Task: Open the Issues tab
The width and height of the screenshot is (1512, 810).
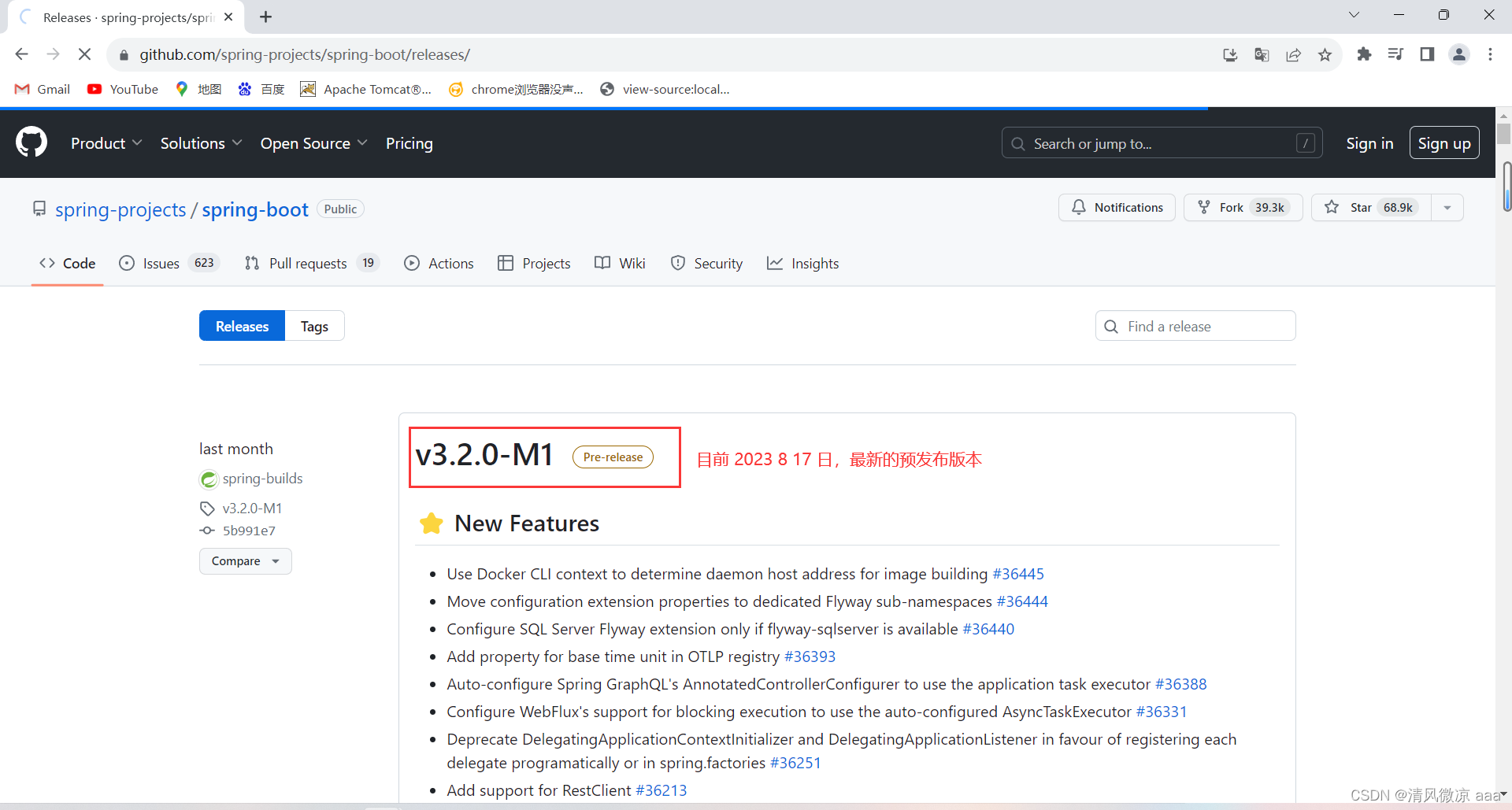Action: tap(169, 264)
